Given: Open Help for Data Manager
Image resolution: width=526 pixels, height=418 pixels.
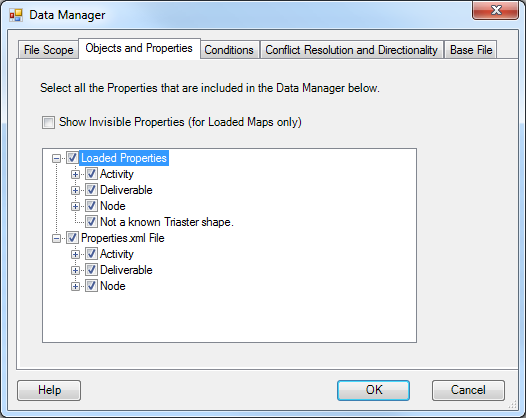Looking at the screenshot, I should point(49,390).
